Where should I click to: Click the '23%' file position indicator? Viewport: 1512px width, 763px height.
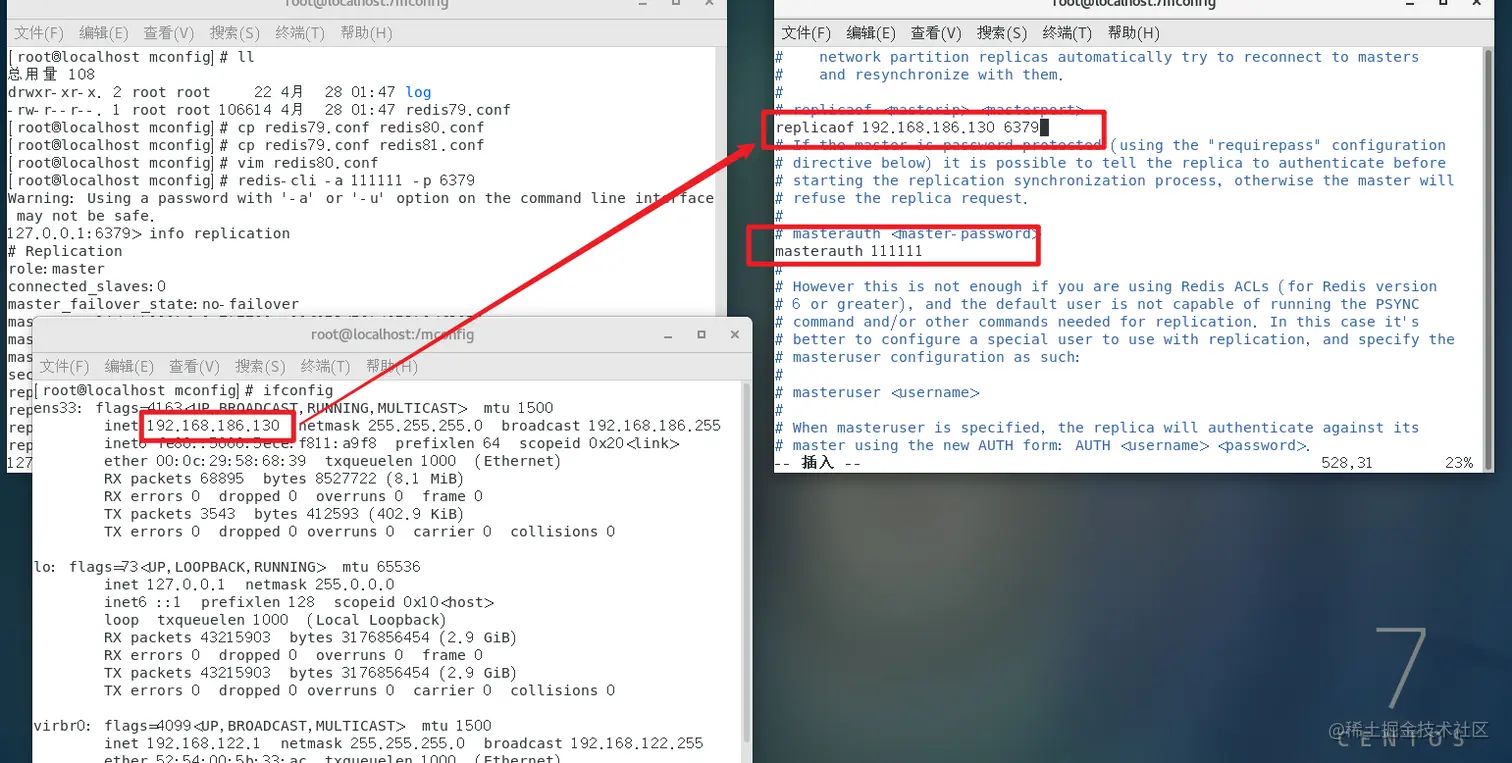pyautogui.click(x=1459, y=463)
